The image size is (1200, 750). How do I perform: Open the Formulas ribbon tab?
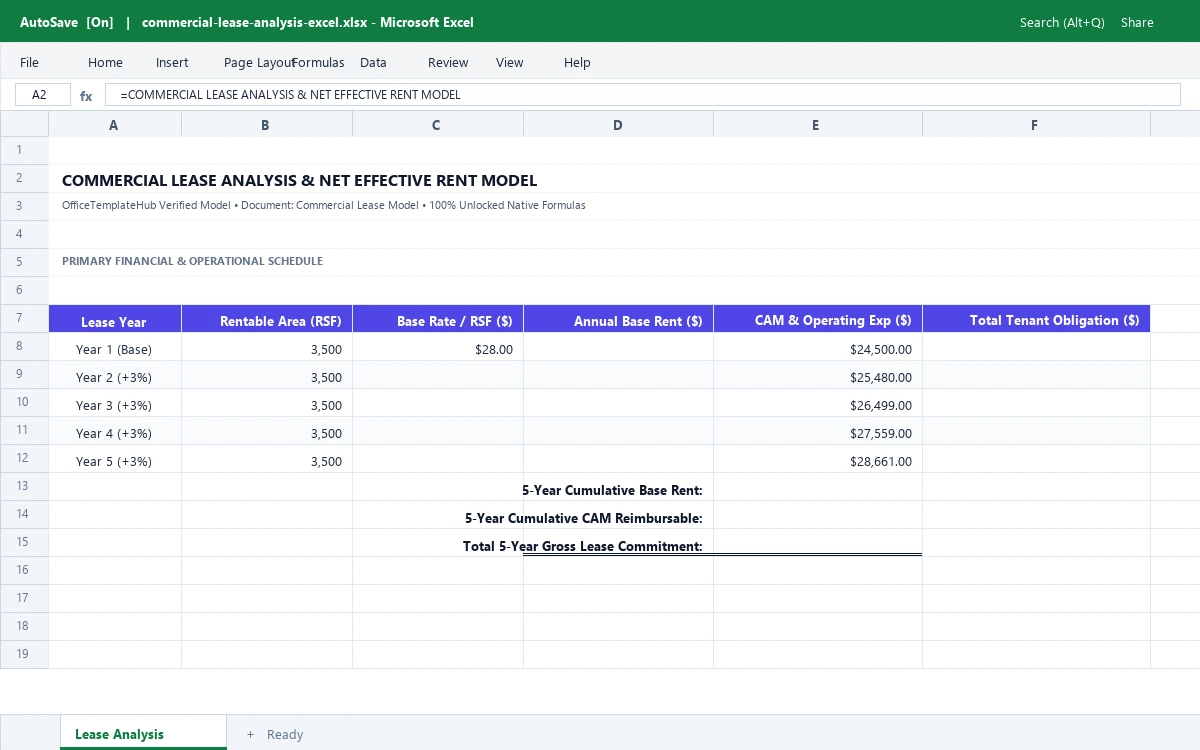[318, 62]
